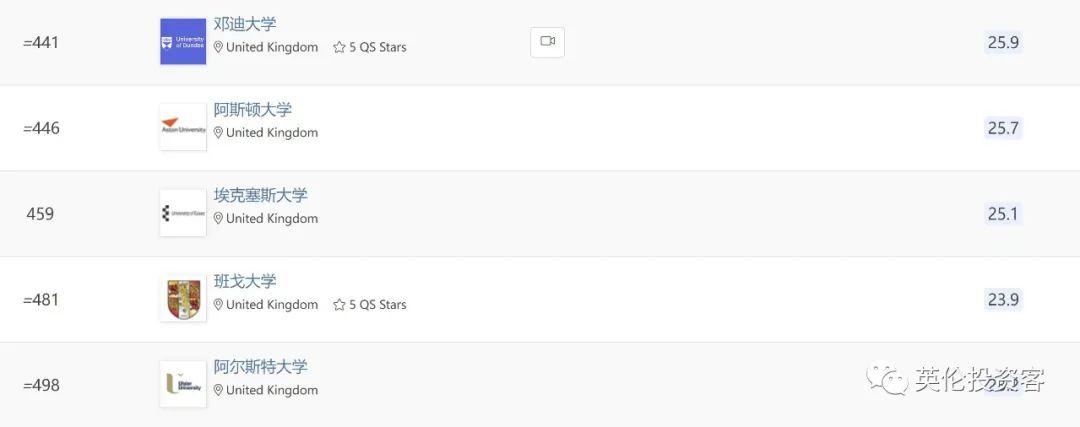Click the University of Dundee logo

183,42
